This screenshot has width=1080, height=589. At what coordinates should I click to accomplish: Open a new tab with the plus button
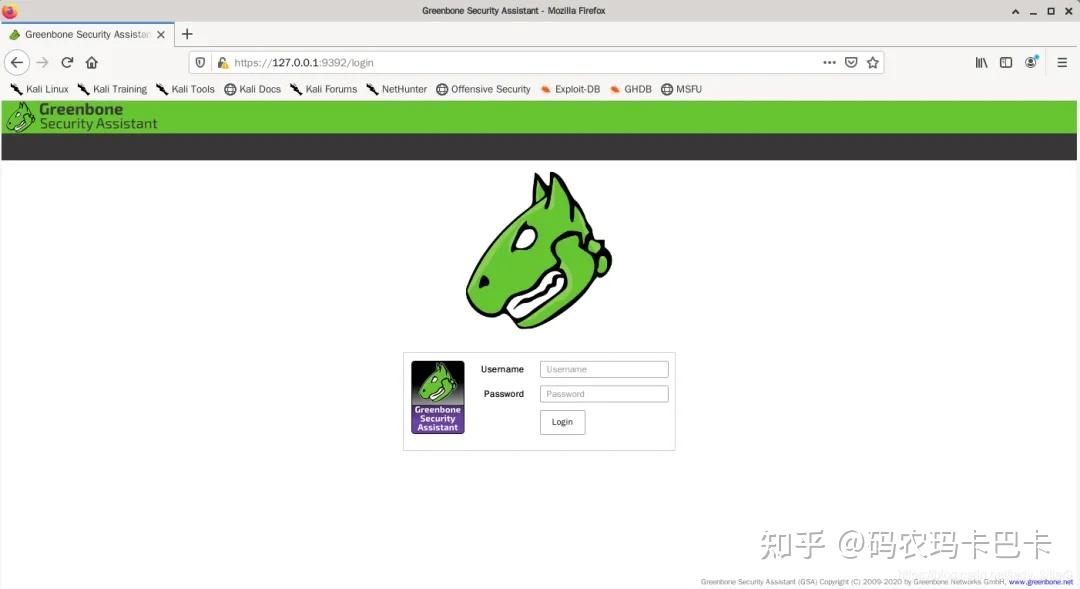(x=187, y=33)
